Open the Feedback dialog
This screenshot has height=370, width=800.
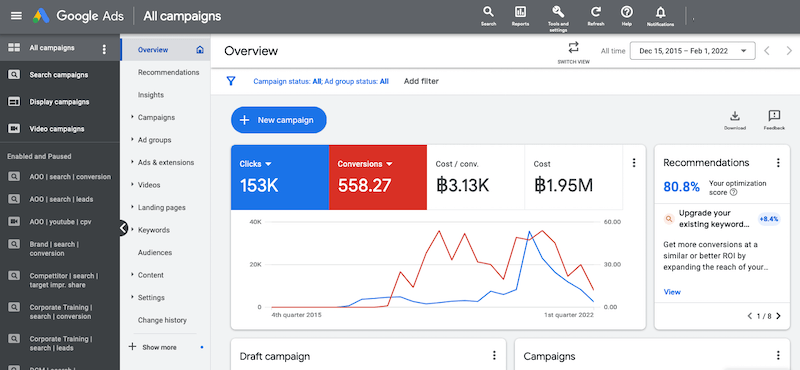click(774, 120)
